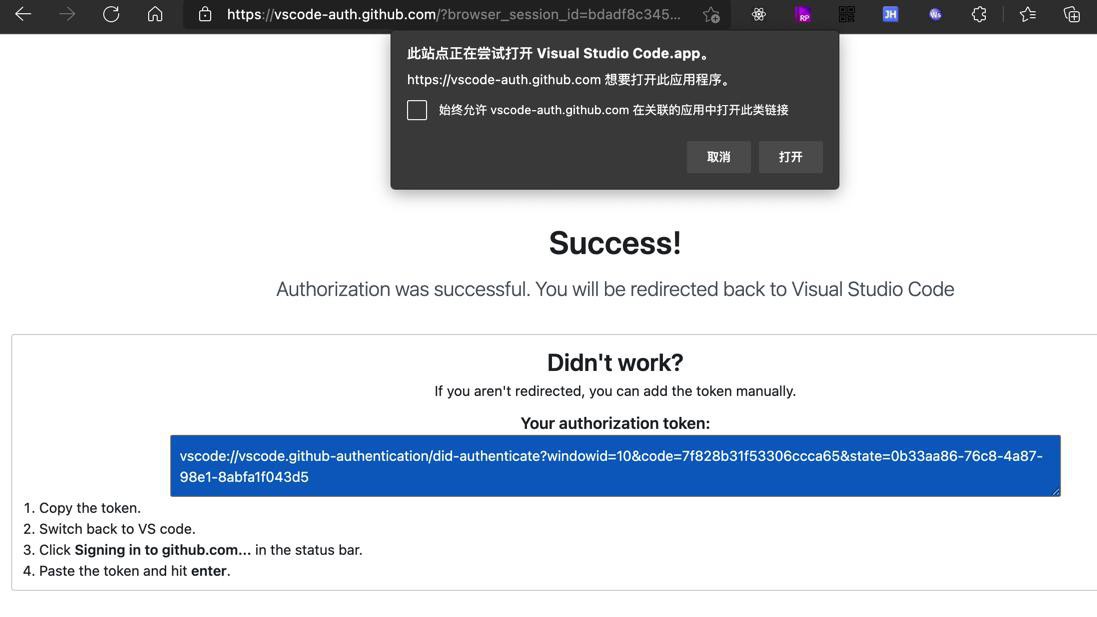Click the 打开 open button
1097x617 pixels.
[791, 157]
